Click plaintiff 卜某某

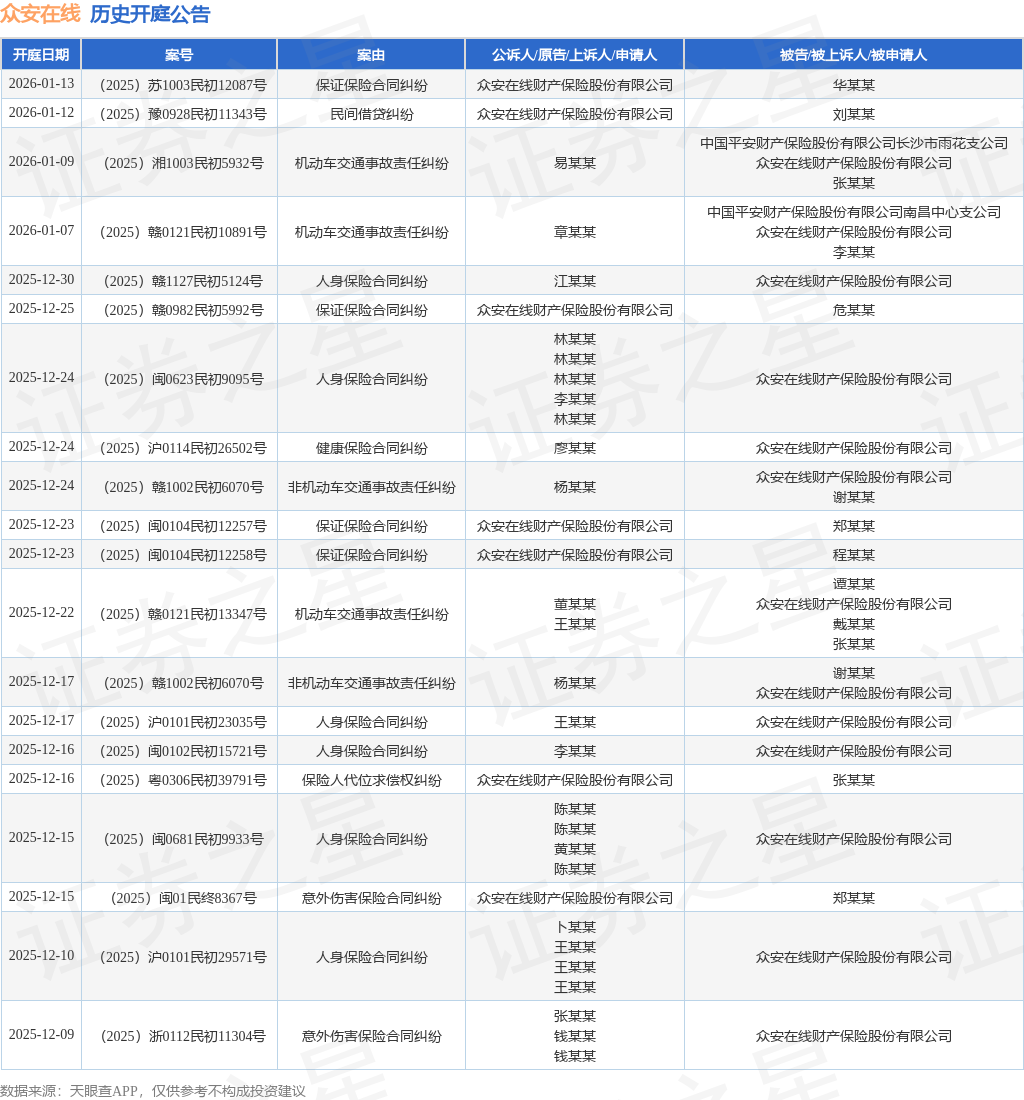click(x=574, y=927)
